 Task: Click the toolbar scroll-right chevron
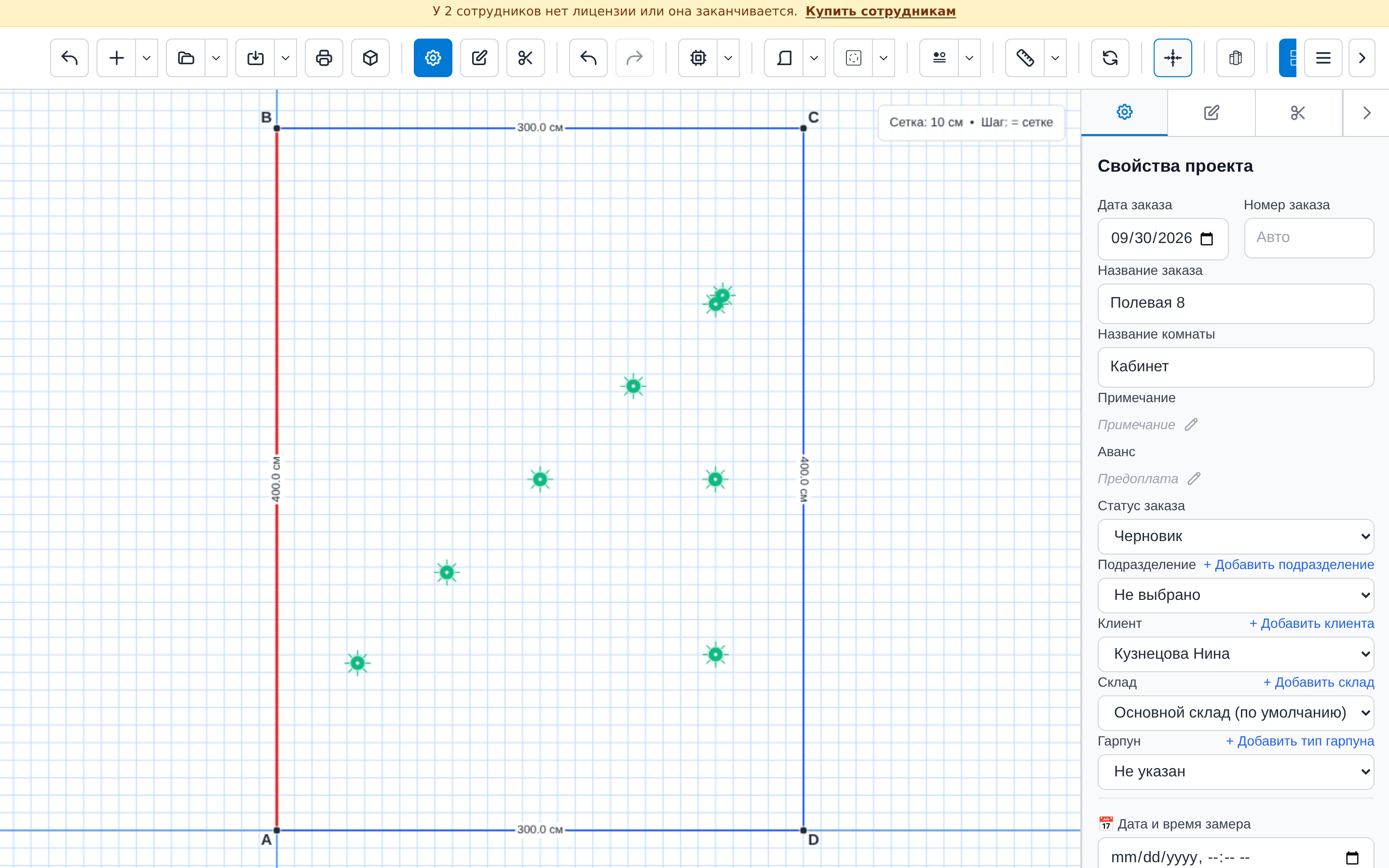[1362, 58]
